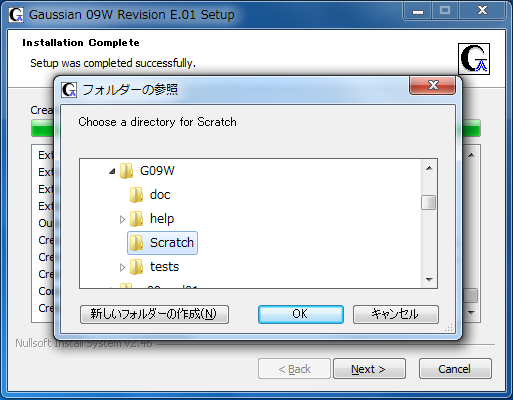Click the help folder icon
The image size is (513, 400).
[137, 219]
